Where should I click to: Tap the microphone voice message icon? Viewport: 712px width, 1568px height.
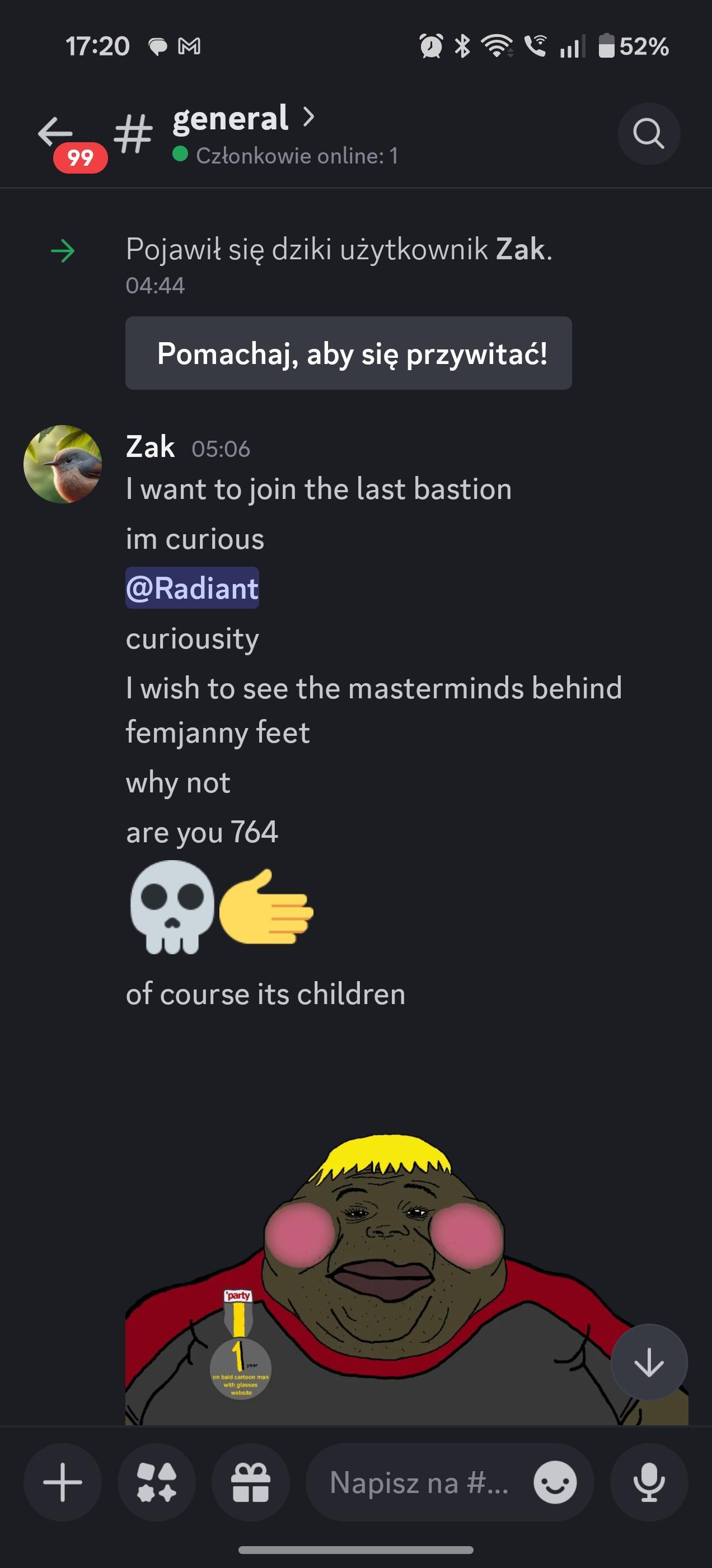point(649,1482)
